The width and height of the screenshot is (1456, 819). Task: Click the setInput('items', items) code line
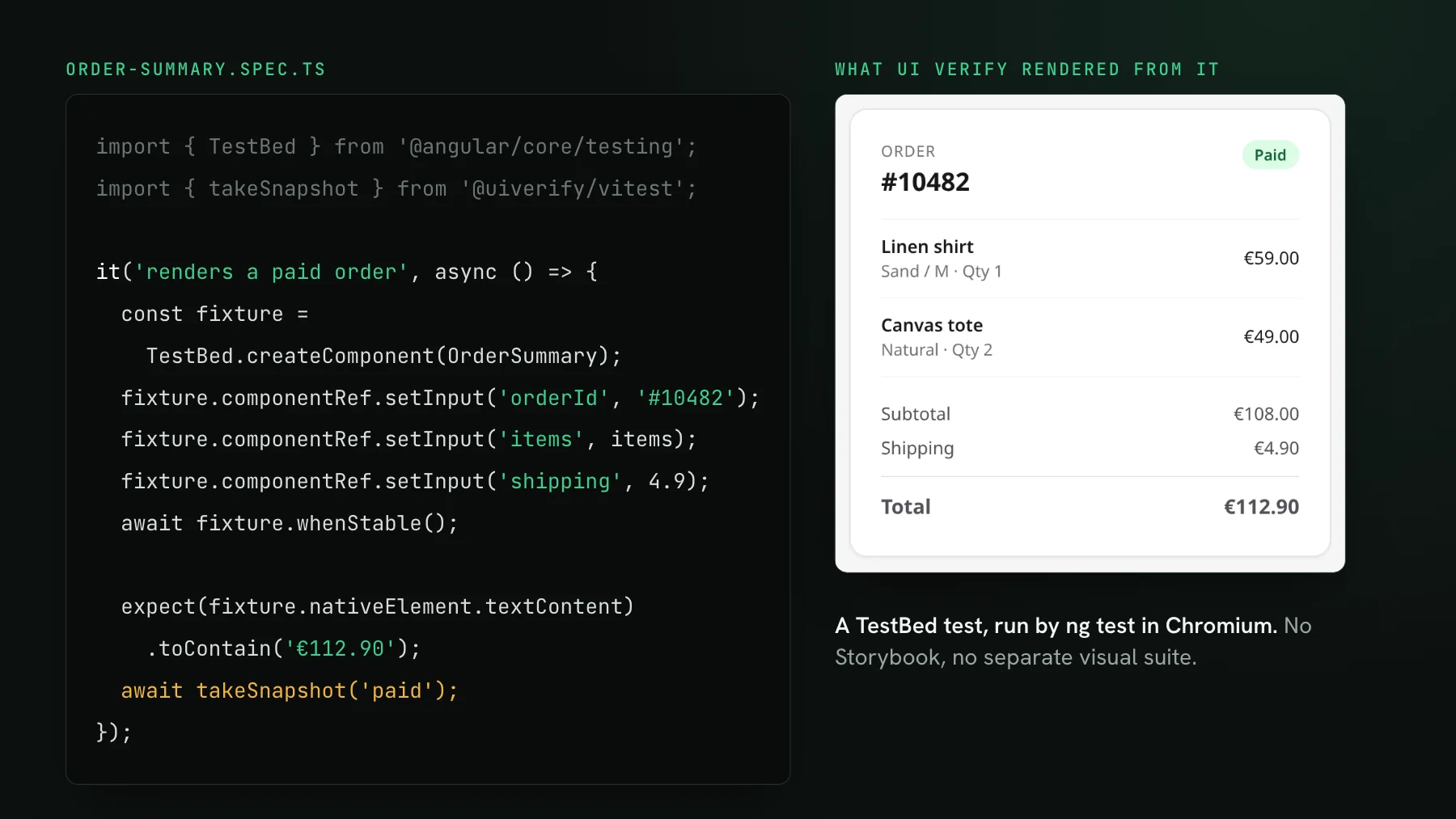click(x=409, y=439)
